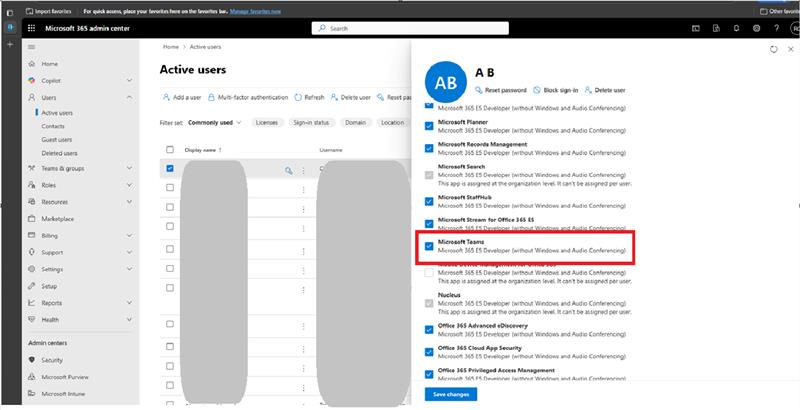Expand Teams & groups in the navigation
800x410 pixels.
point(129,168)
